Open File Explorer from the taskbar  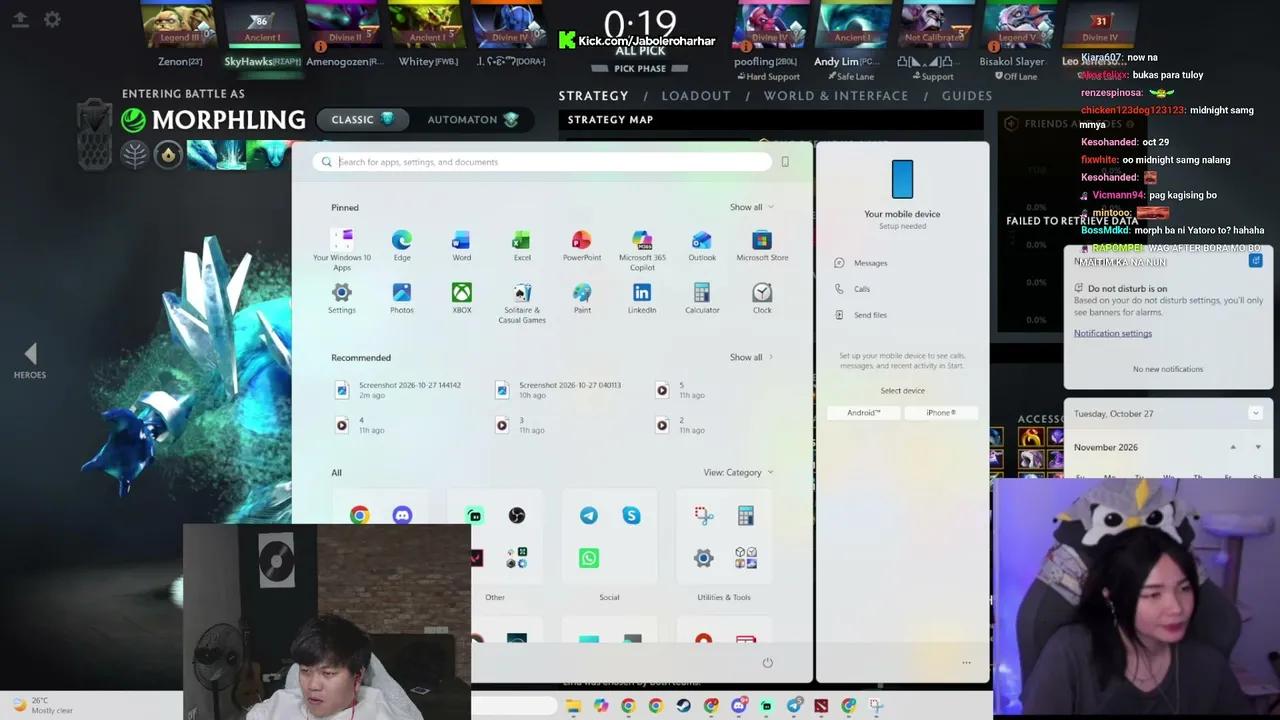[573, 706]
